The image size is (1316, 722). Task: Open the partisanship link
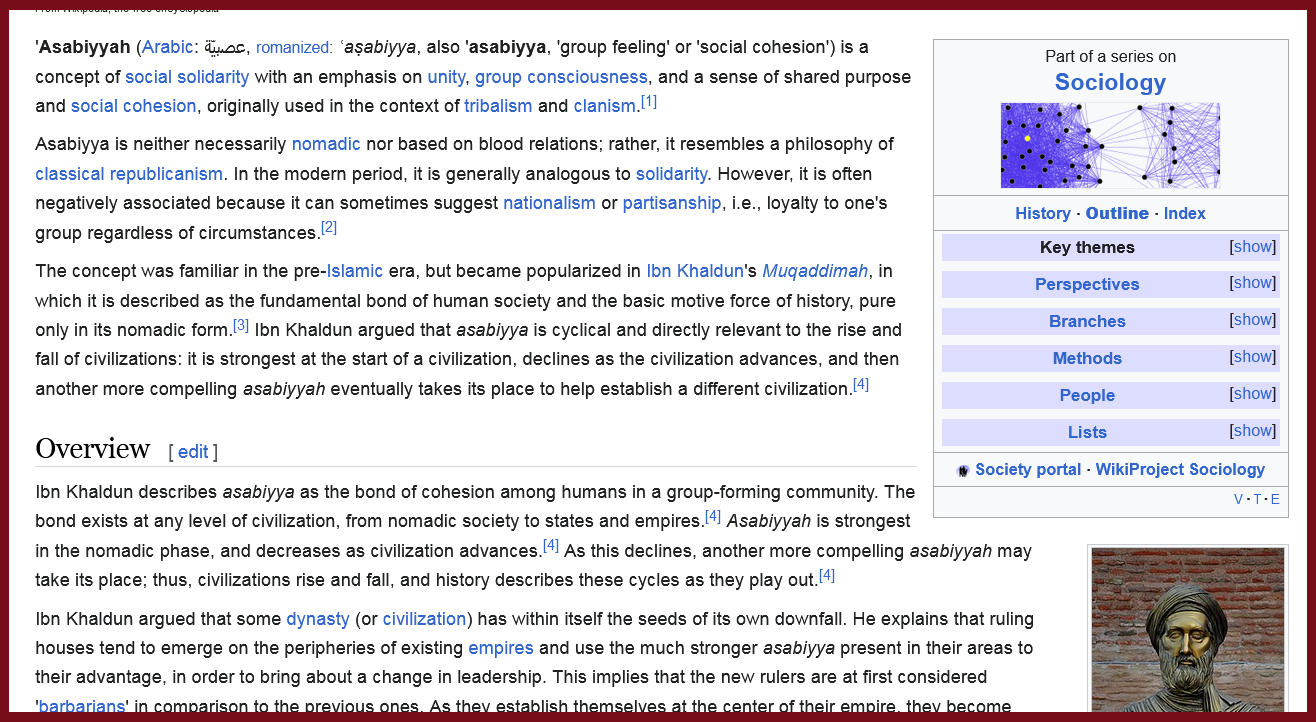(x=672, y=203)
